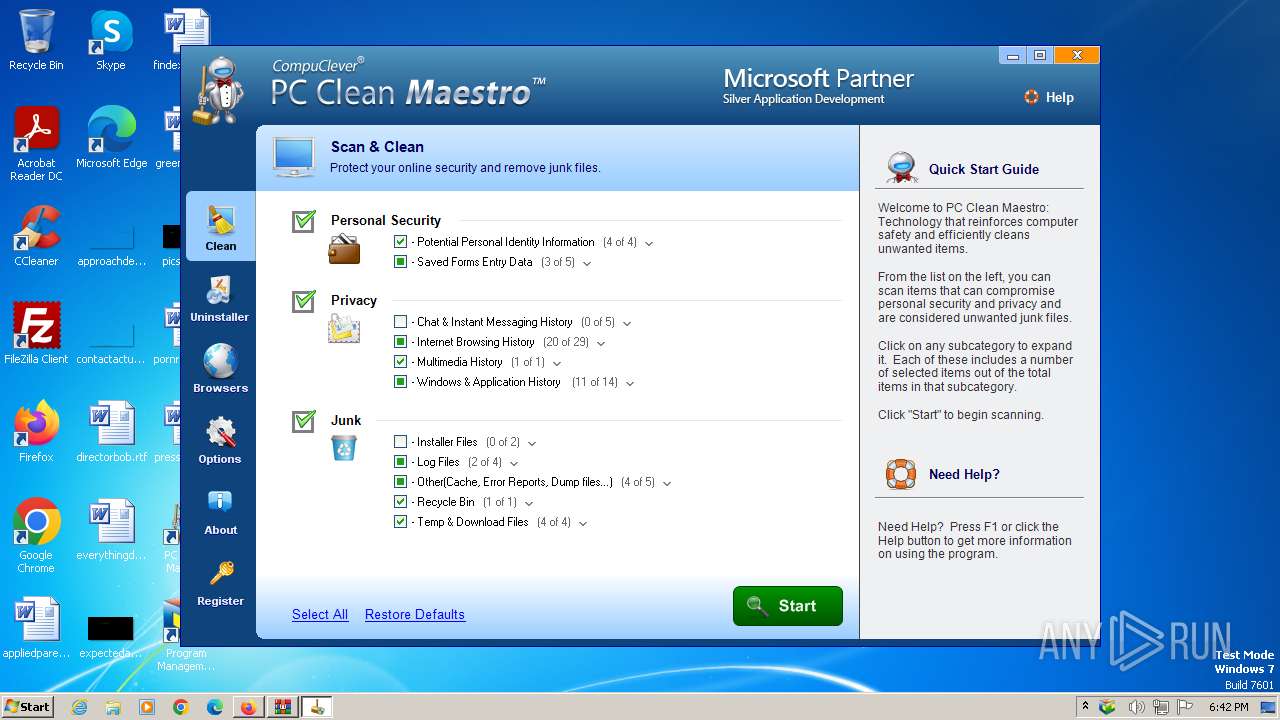
Task: Uncheck Potential Personal Identity Information
Action: (401, 242)
